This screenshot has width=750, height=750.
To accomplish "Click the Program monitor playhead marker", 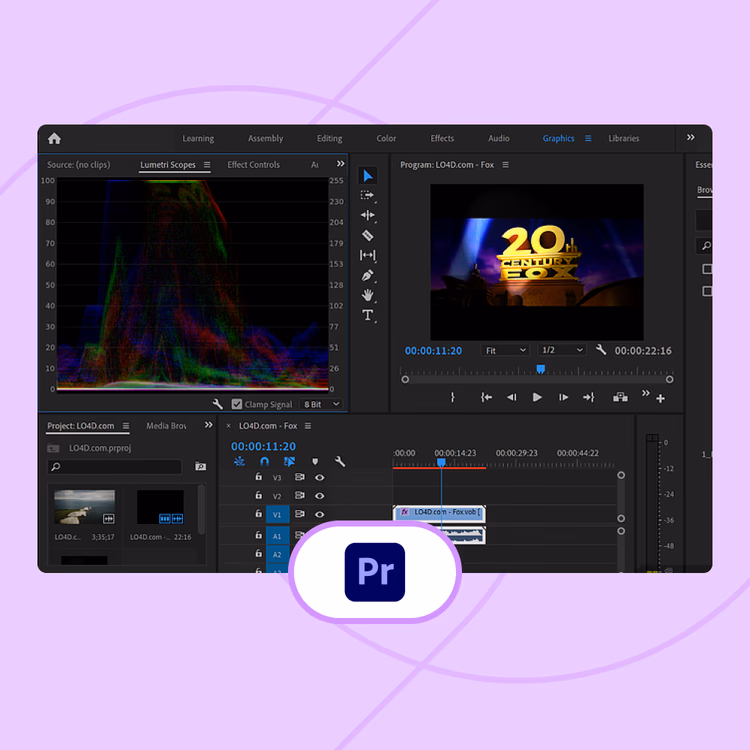I will click(x=541, y=369).
